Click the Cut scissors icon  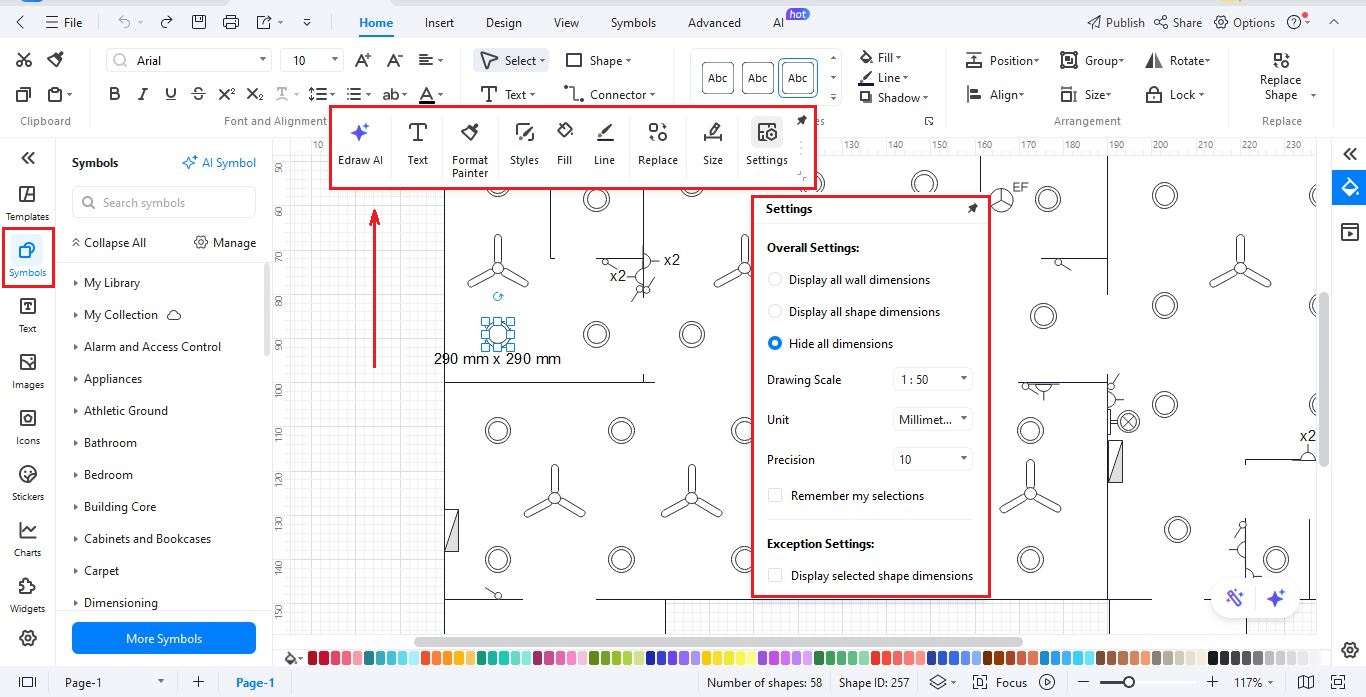(24, 60)
